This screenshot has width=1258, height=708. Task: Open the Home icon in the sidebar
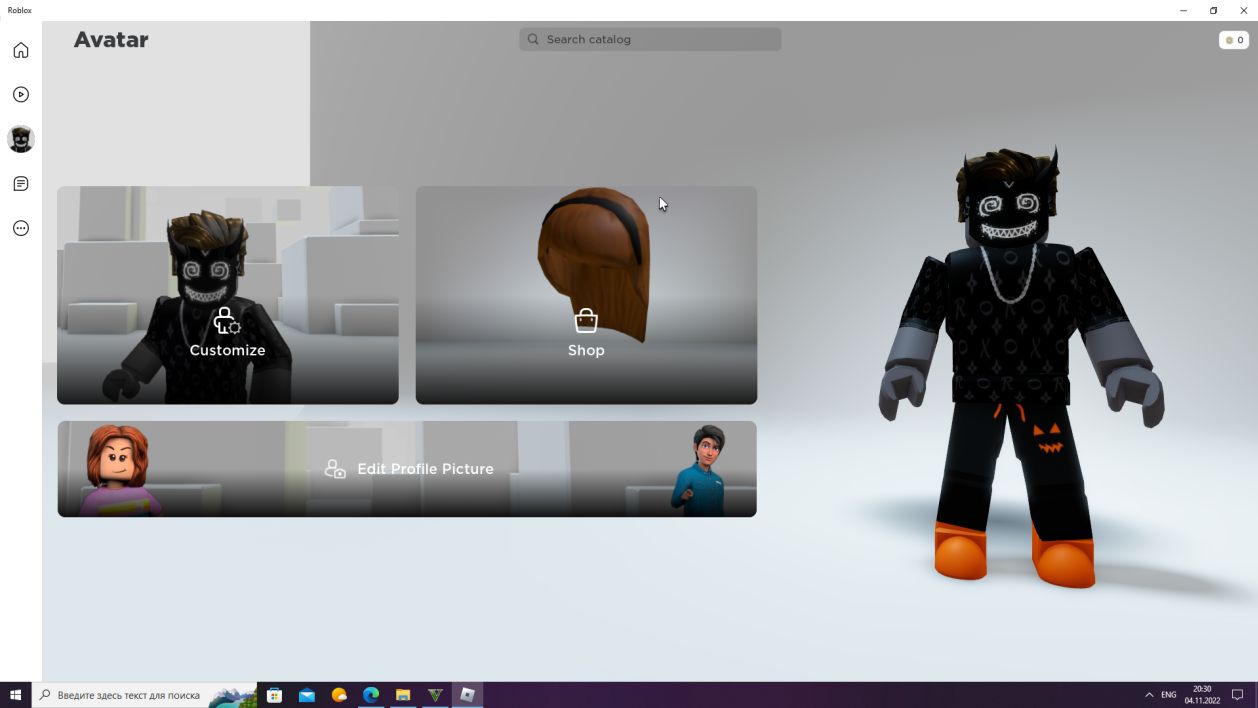click(x=21, y=50)
